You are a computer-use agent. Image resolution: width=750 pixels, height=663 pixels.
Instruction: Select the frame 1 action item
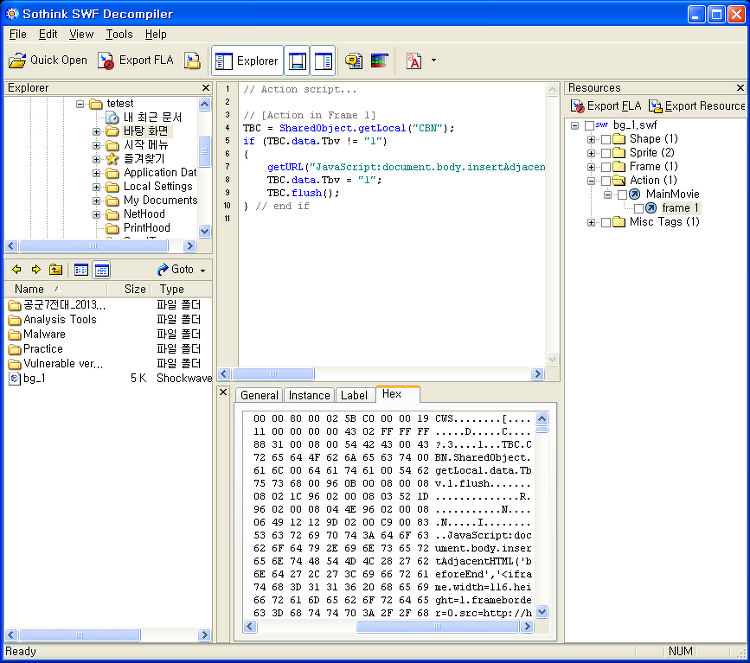click(x=680, y=209)
